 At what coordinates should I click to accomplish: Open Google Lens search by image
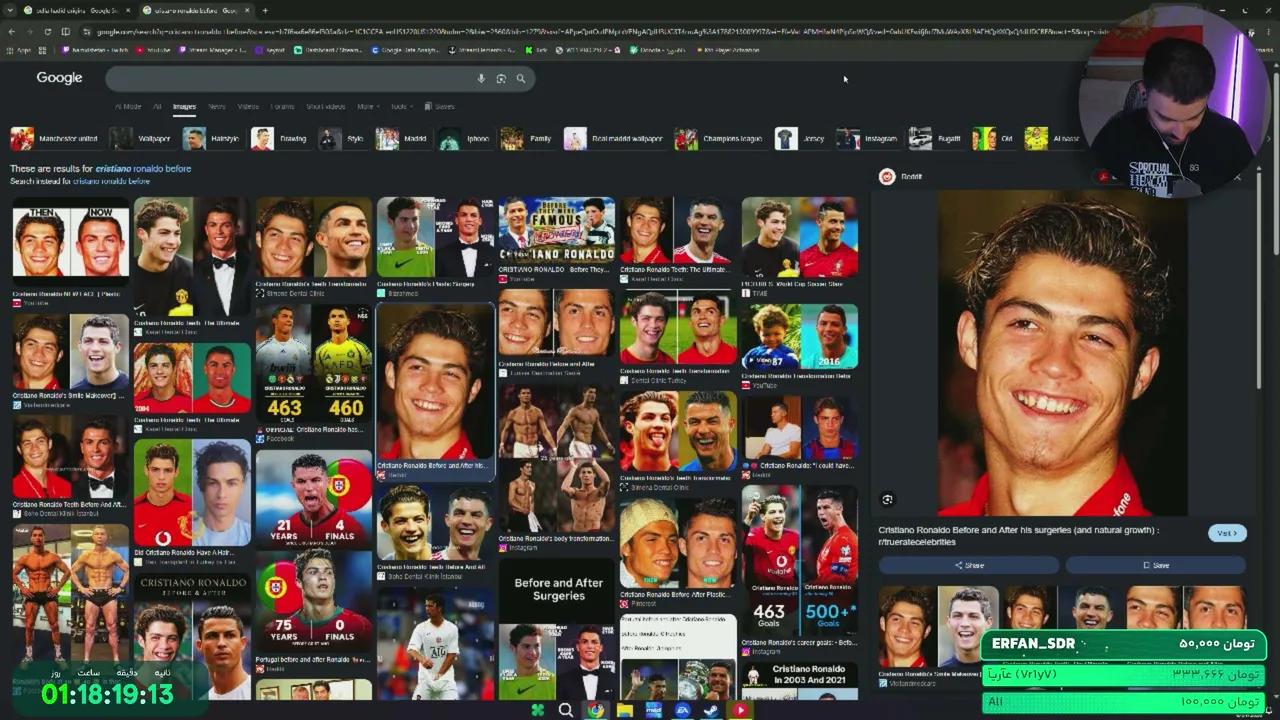(x=501, y=78)
